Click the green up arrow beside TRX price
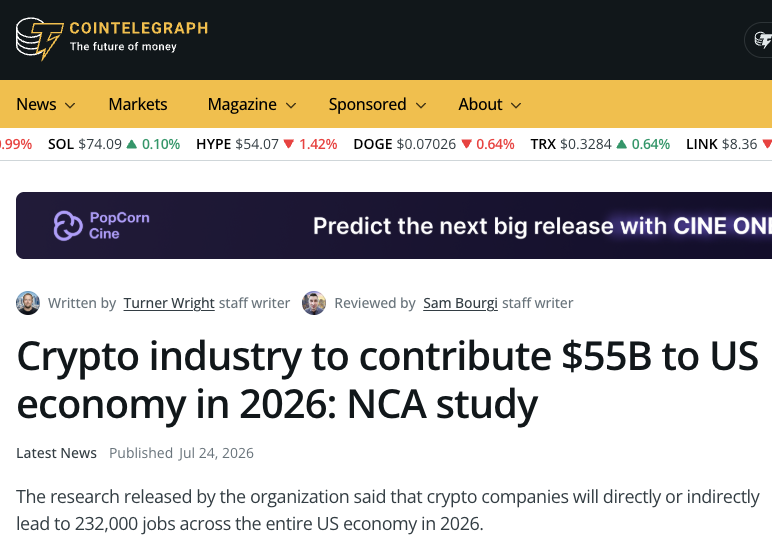This screenshot has height=550, width=772. pyautogui.click(x=622, y=144)
